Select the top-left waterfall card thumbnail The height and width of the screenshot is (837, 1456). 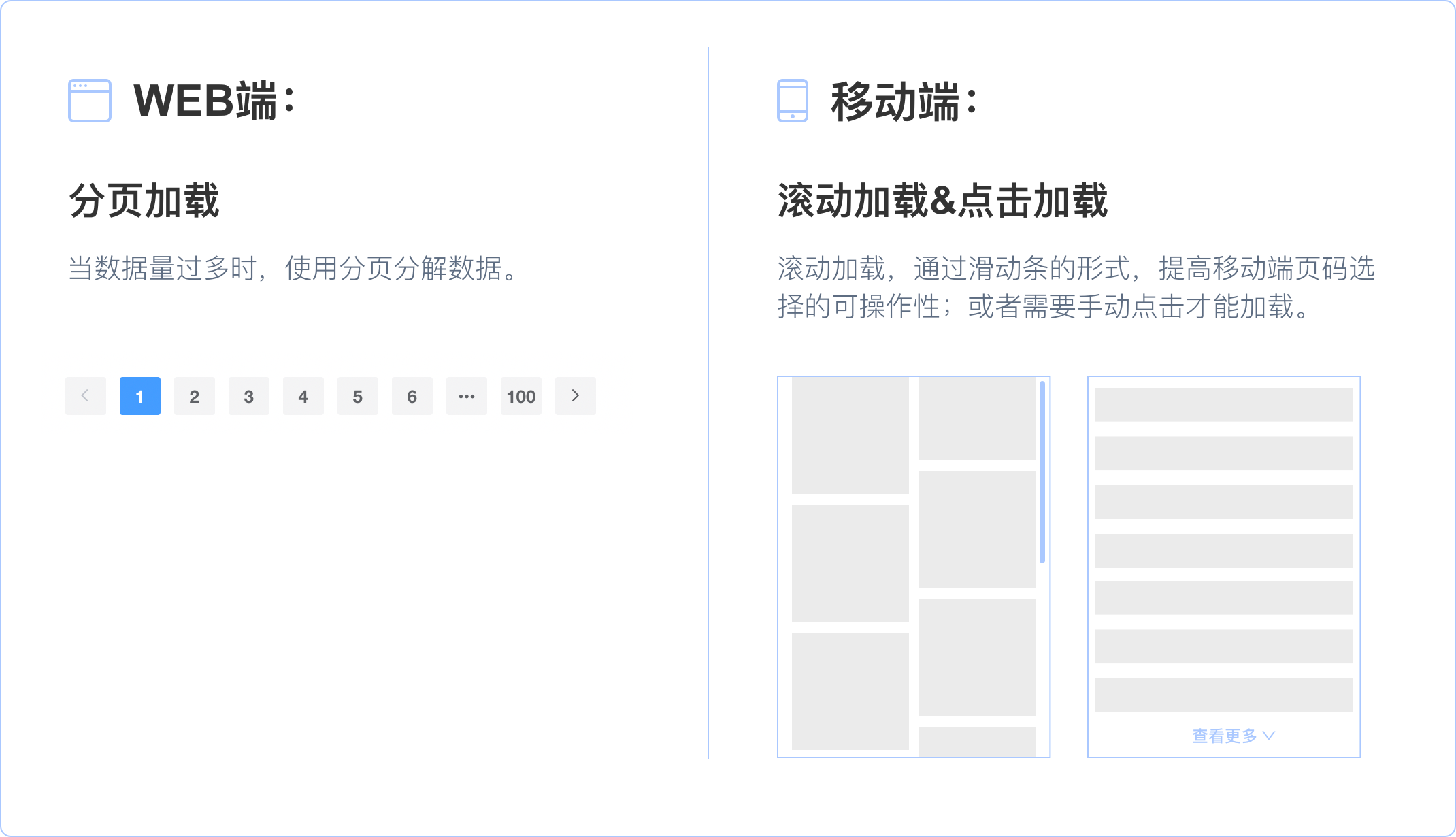pos(850,436)
